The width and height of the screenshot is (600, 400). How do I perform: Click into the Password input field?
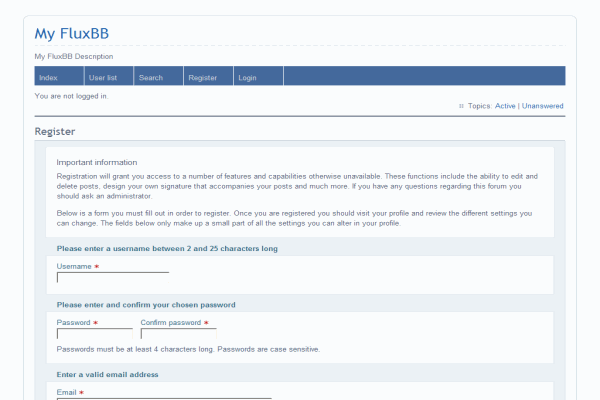pos(94,335)
